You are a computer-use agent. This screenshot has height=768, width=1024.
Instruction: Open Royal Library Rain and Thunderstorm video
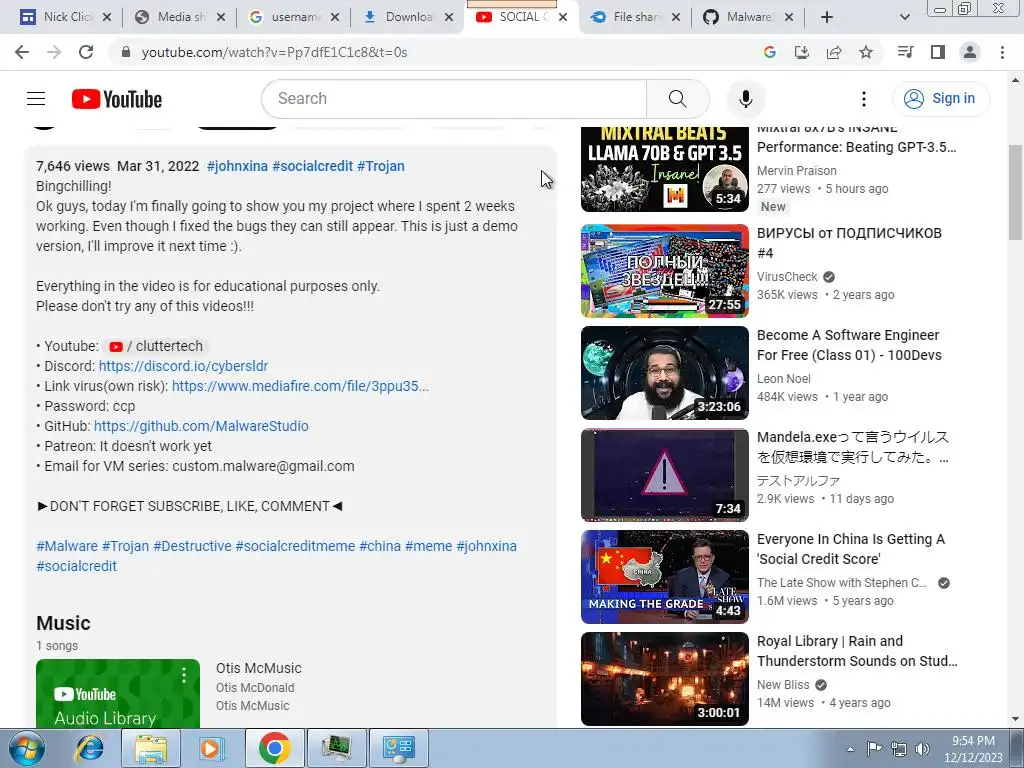[857, 651]
